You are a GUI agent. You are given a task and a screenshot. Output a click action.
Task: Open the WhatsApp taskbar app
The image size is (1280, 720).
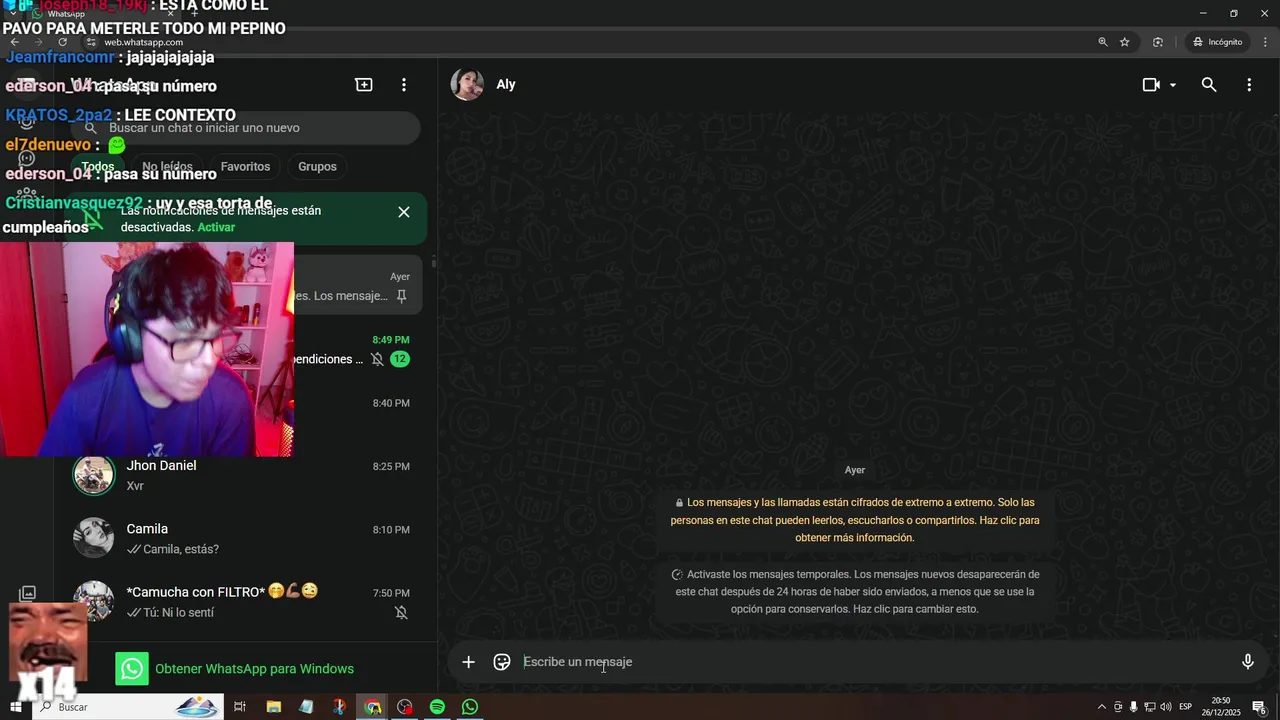[x=470, y=707]
